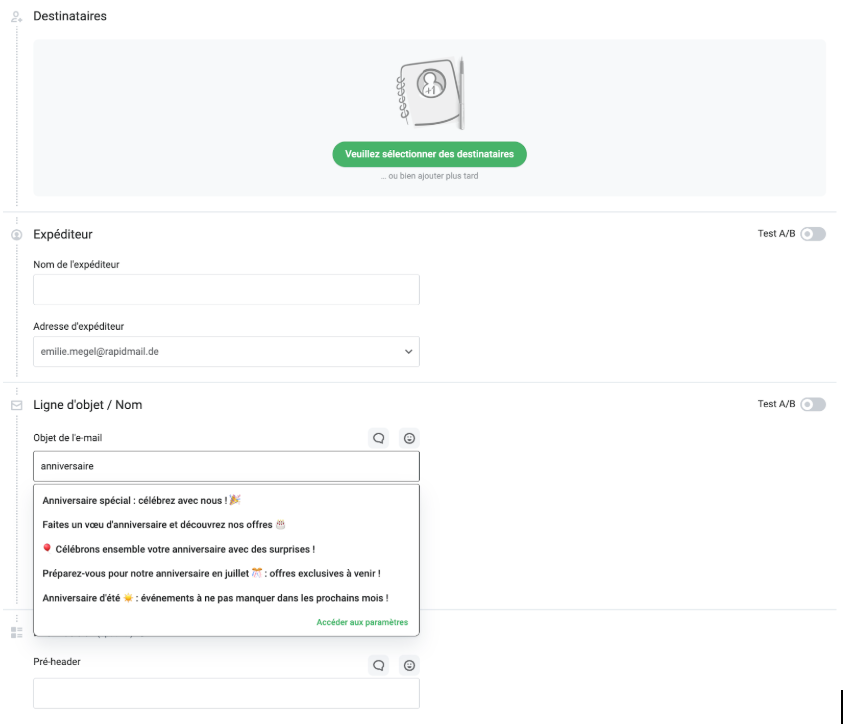Viewport: 843px width, 726px height.
Task: Click the pre-header suggestions bubble icon
Action: pyautogui.click(x=378, y=665)
